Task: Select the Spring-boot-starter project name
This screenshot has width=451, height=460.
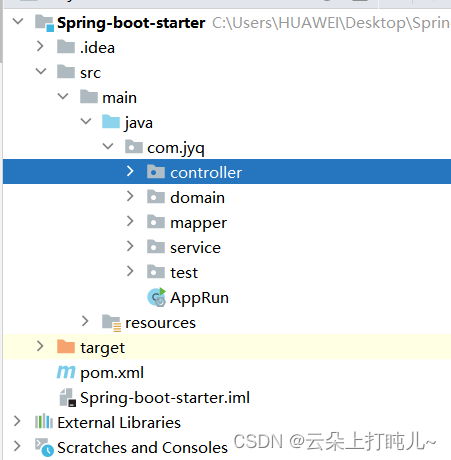Action: point(131,23)
